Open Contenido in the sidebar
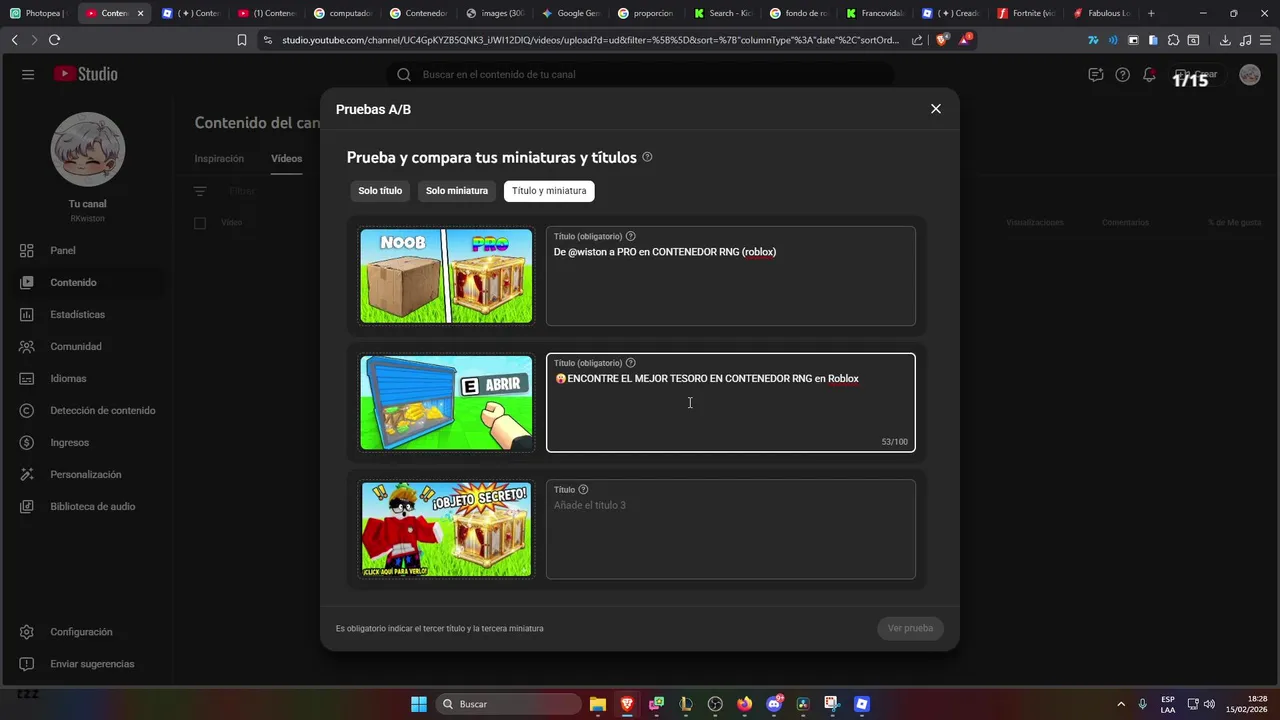 pos(86,282)
